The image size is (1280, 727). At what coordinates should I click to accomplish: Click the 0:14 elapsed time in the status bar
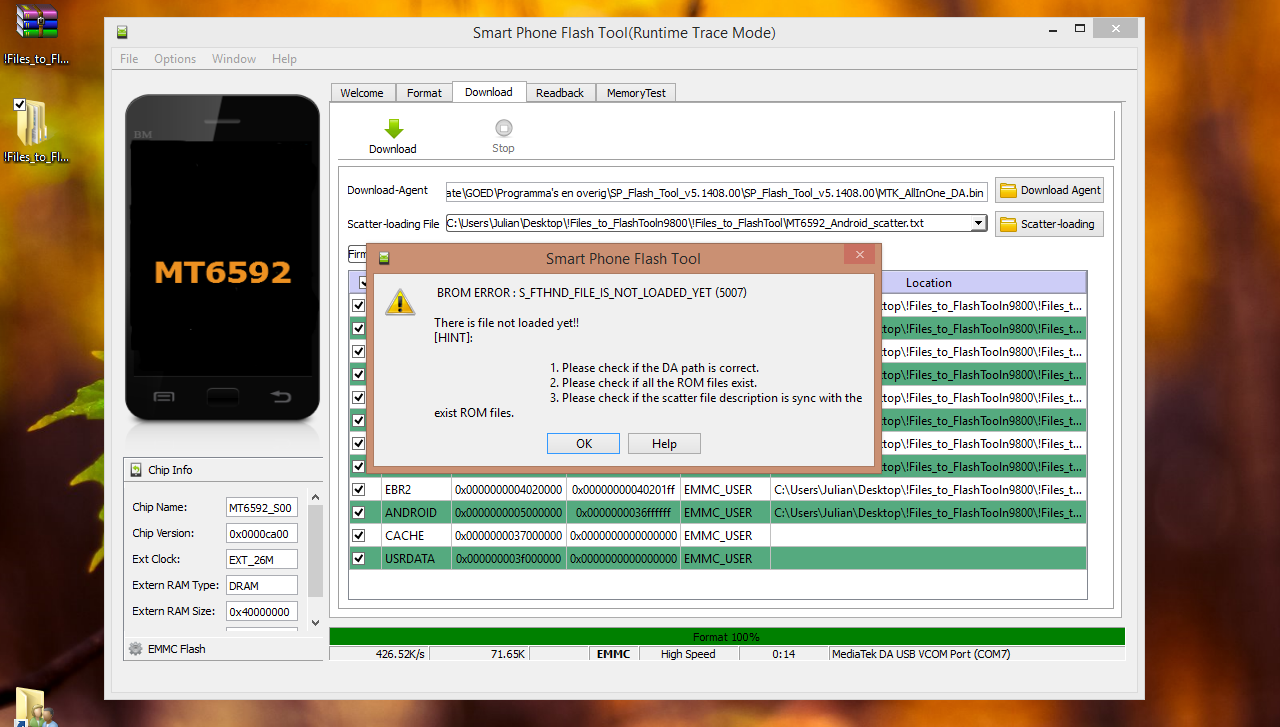pos(783,654)
